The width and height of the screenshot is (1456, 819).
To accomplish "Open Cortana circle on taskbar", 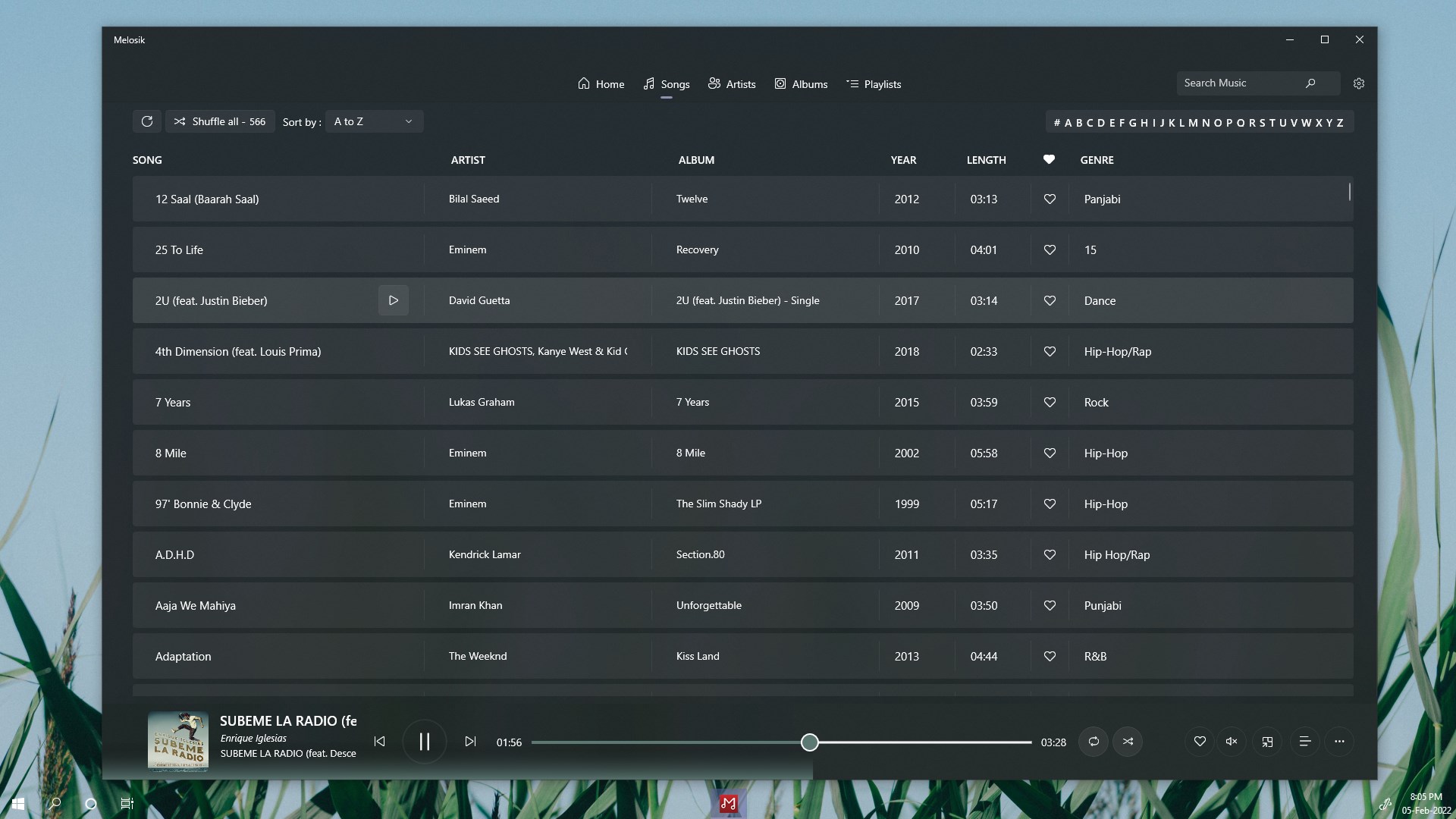I will [x=90, y=803].
